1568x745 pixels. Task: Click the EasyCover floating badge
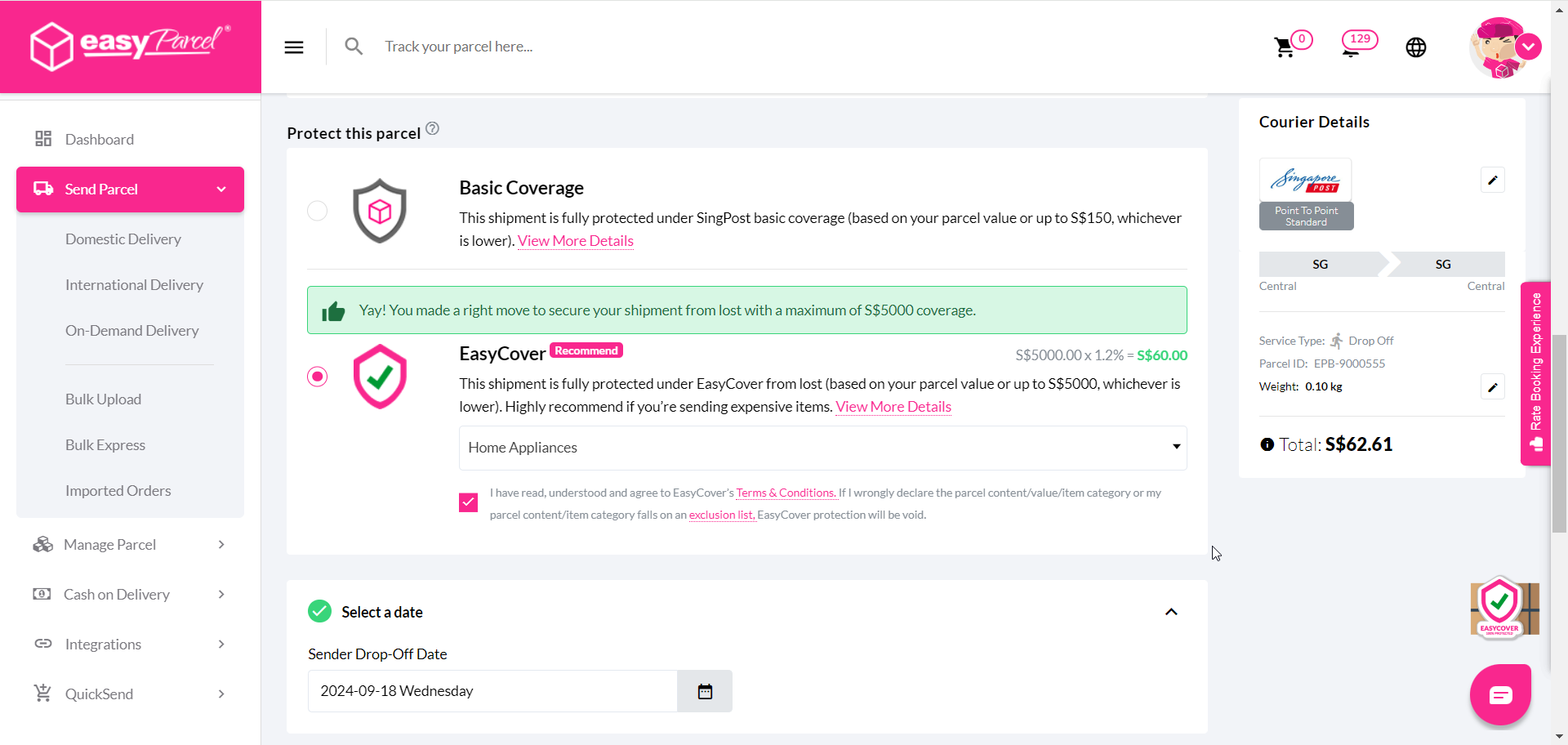click(1504, 609)
